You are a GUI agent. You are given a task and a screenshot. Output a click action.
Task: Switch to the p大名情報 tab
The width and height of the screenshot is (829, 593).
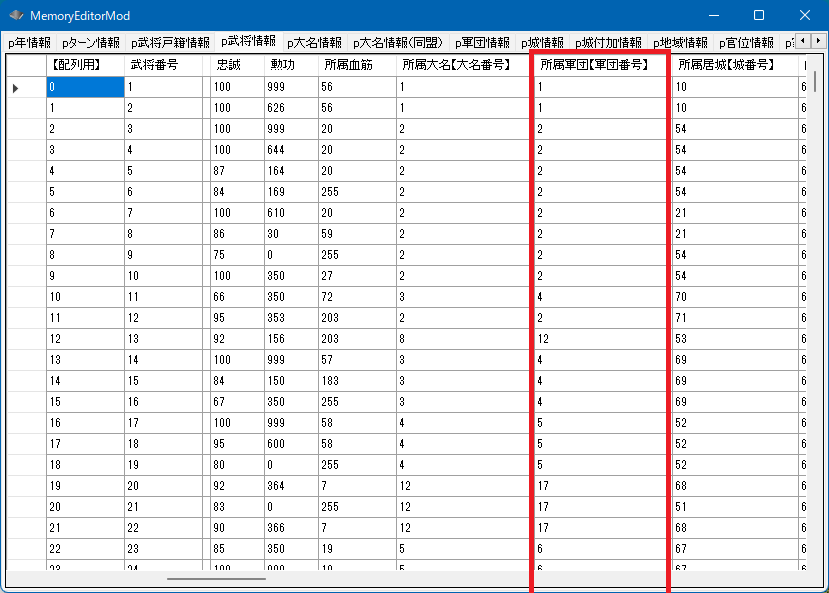[x=314, y=43]
